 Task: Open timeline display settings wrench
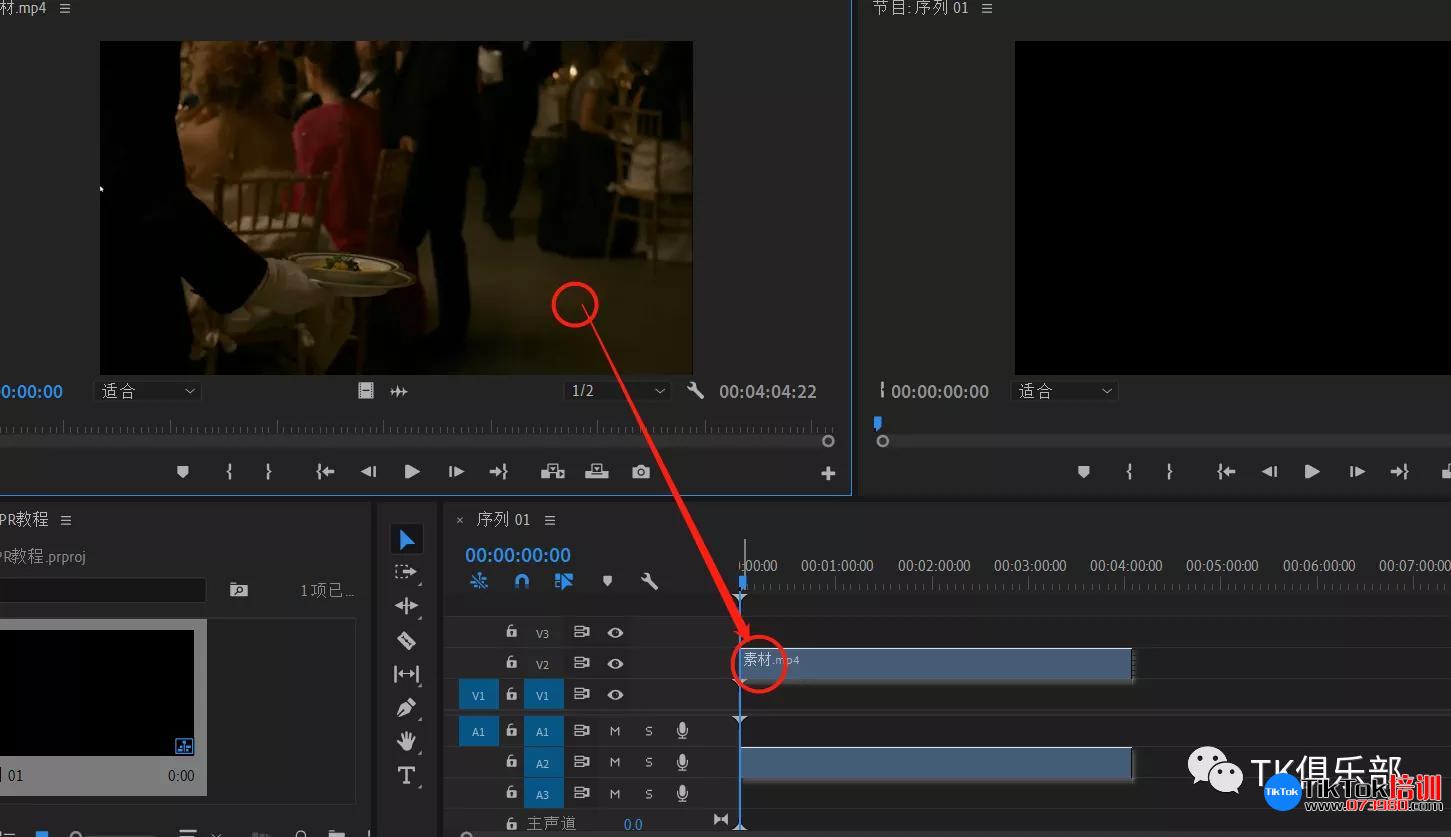[649, 581]
